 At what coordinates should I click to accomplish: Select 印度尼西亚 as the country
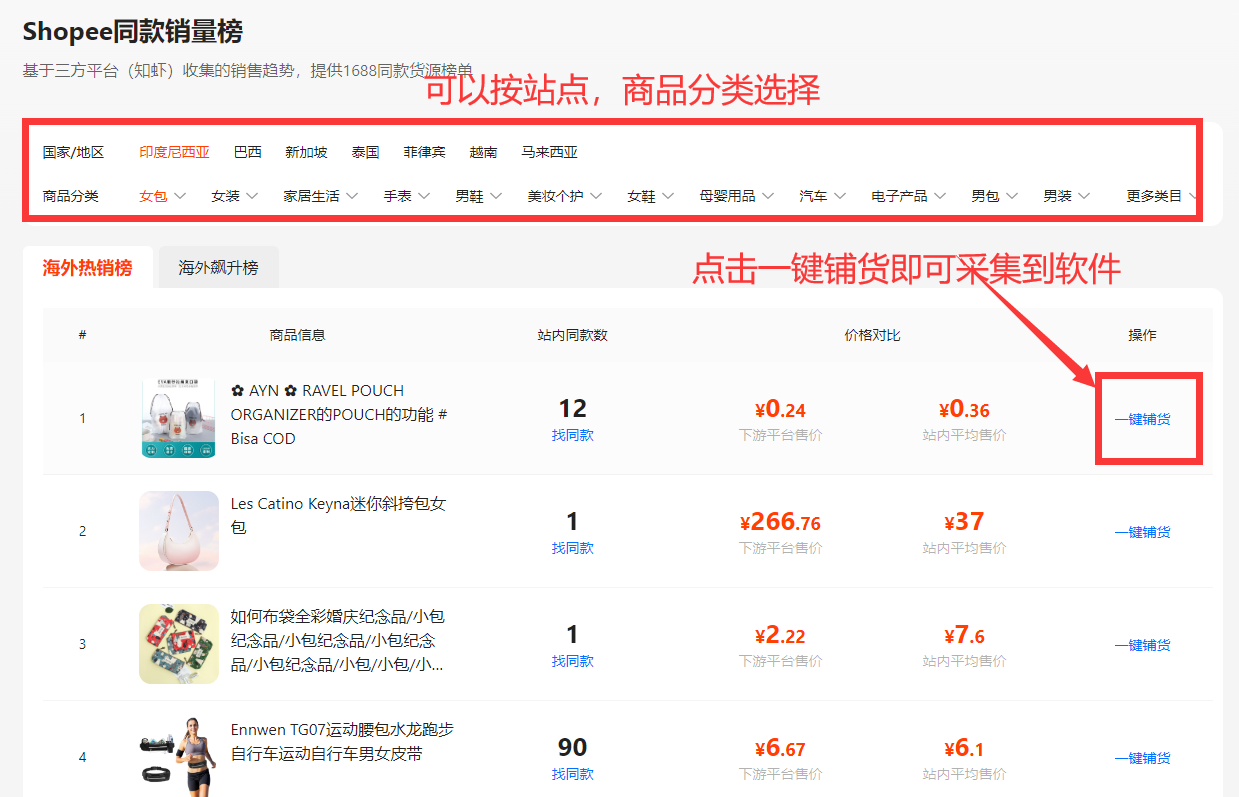click(174, 152)
